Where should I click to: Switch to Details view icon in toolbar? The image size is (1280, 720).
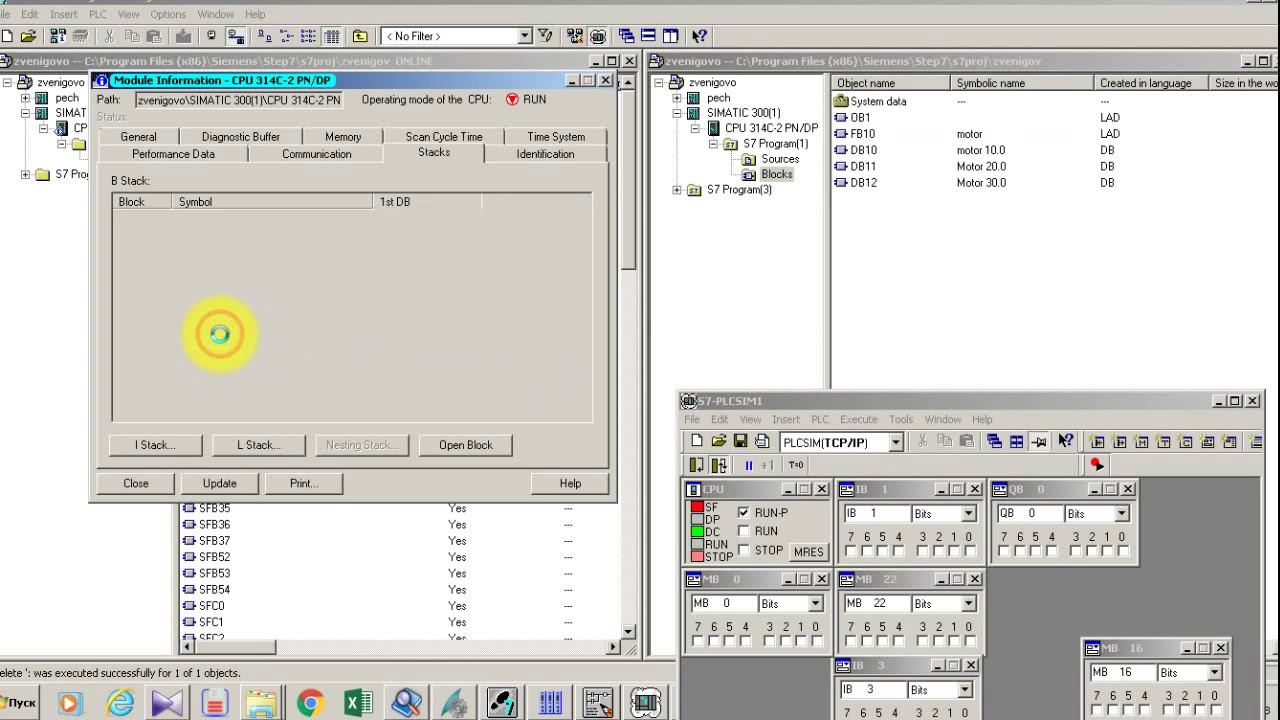coord(332,36)
